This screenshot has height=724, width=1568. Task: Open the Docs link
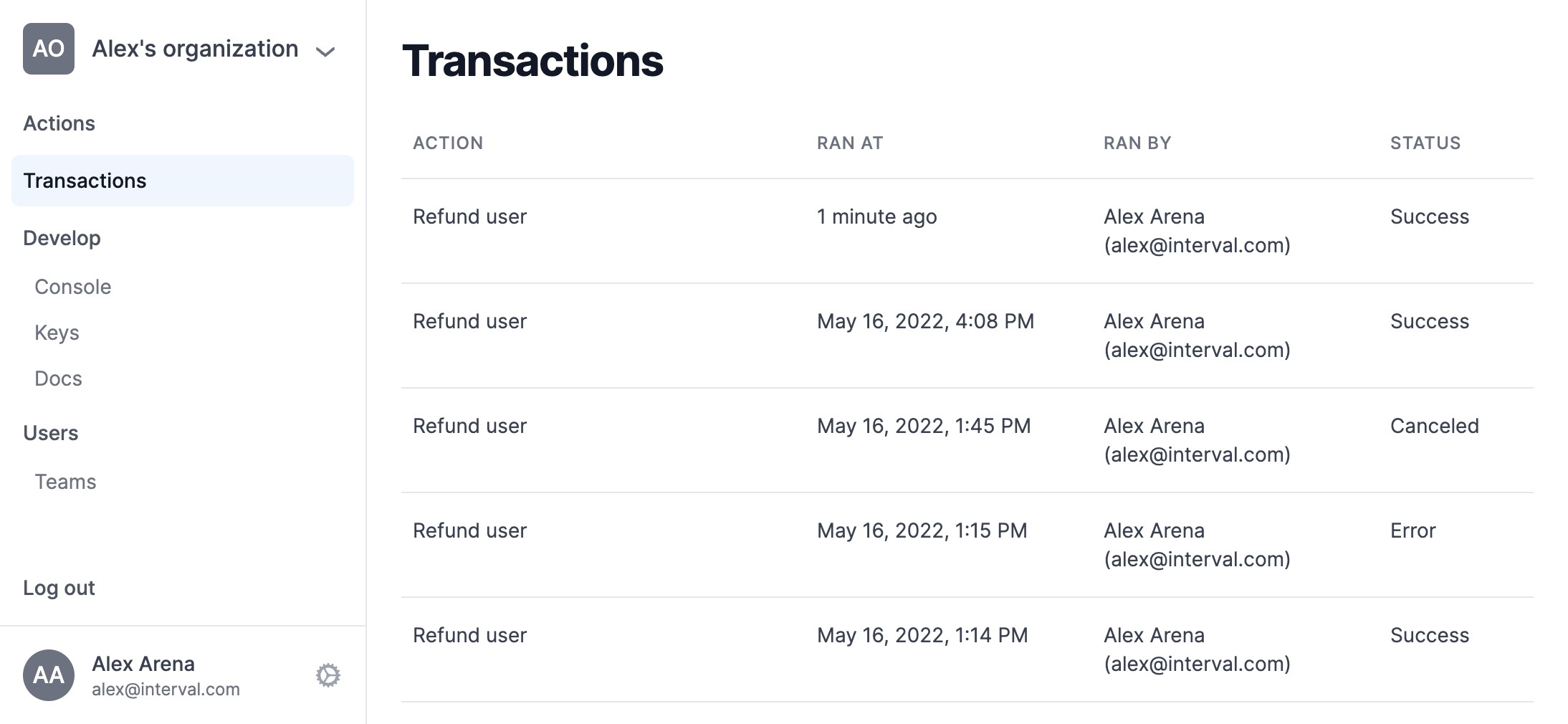[58, 378]
